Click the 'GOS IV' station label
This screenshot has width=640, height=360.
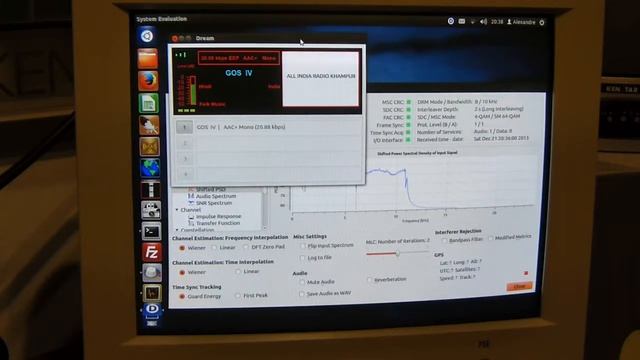[239, 73]
